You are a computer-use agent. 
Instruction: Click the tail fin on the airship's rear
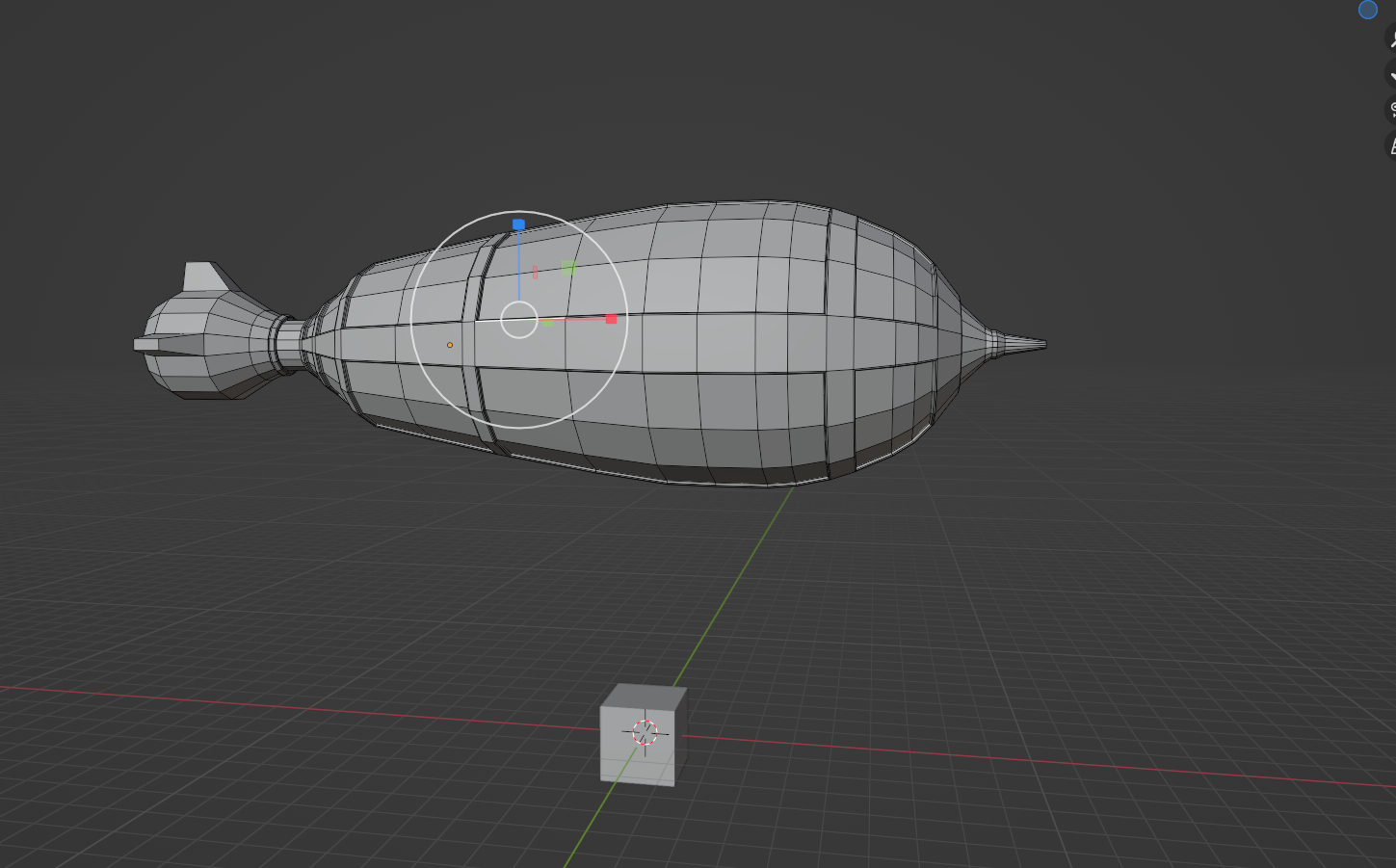(204, 276)
